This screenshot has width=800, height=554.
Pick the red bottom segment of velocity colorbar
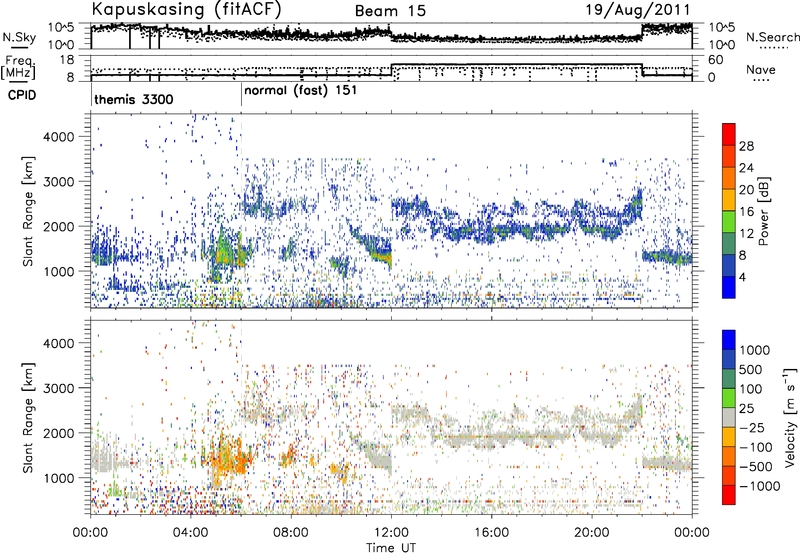pyautogui.click(x=729, y=495)
